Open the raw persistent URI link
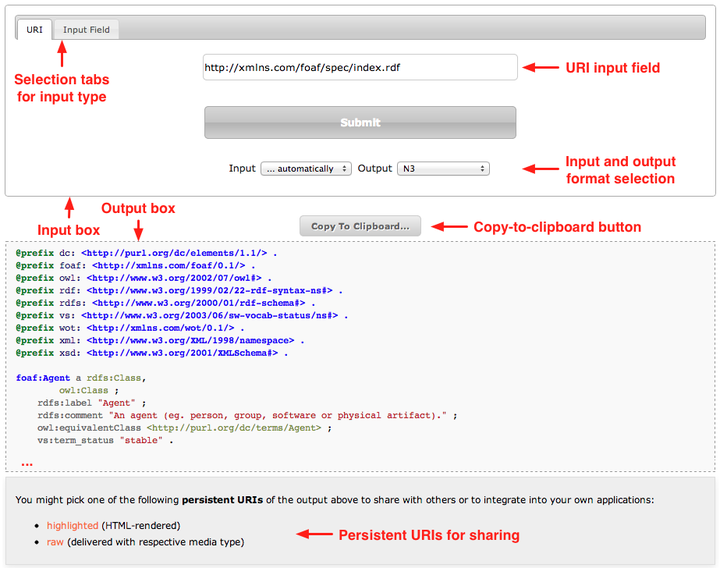This screenshot has width=720, height=568. pyautogui.click(x=56, y=542)
